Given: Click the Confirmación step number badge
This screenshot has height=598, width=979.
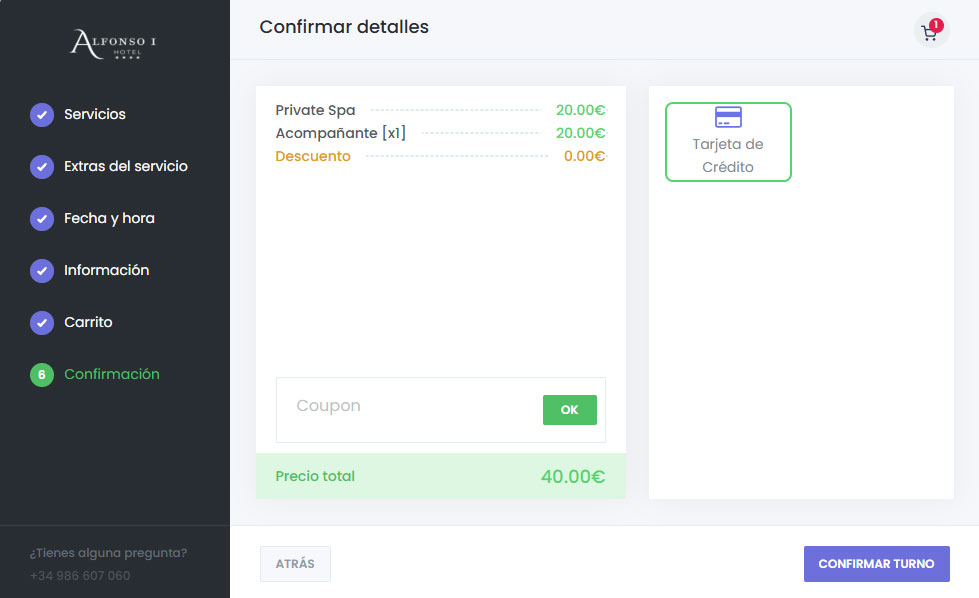Looking at the screenshot, I should click(42, 375).
